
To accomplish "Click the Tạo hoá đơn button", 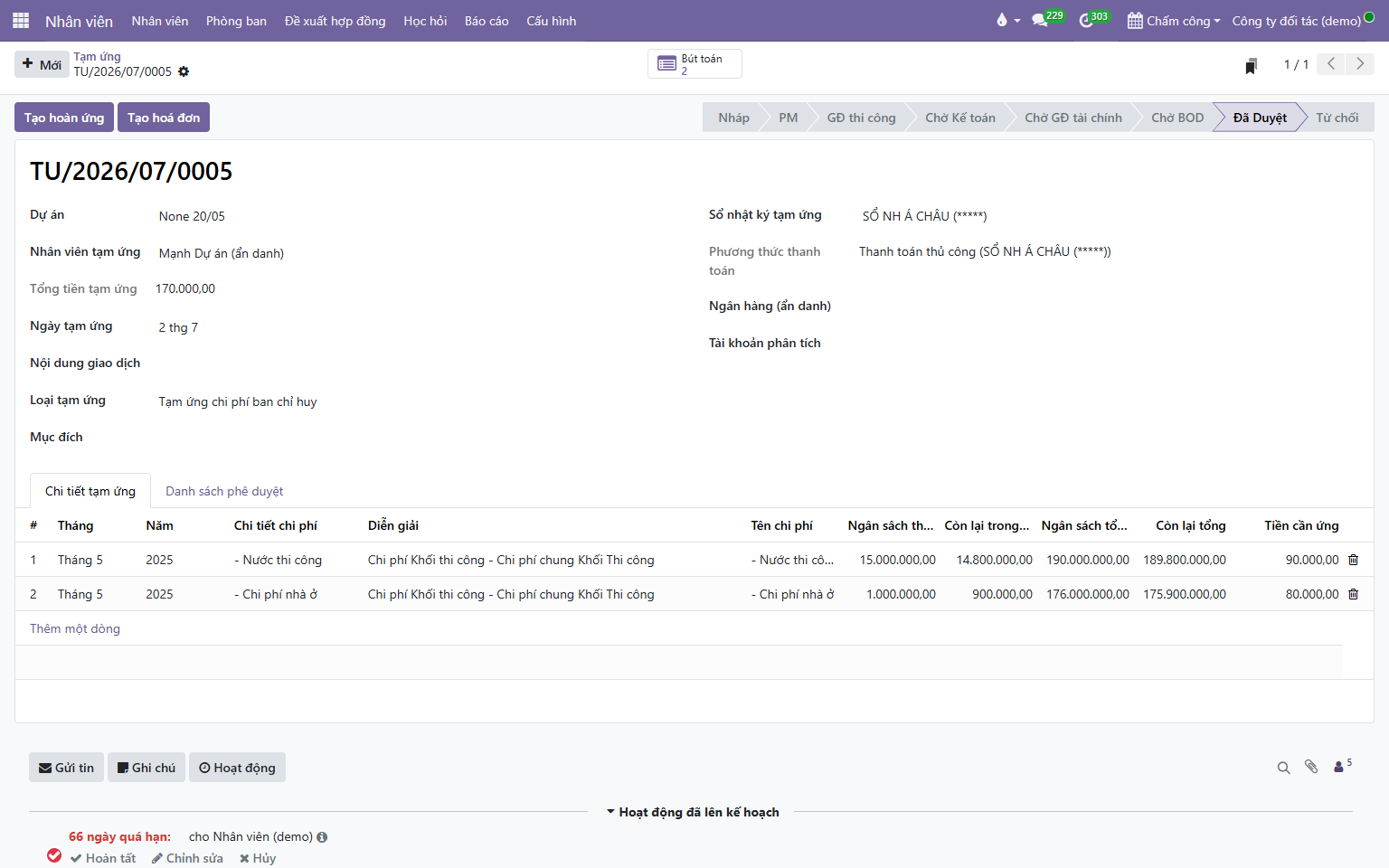I will pyautogui.click(x=164, y=118).
